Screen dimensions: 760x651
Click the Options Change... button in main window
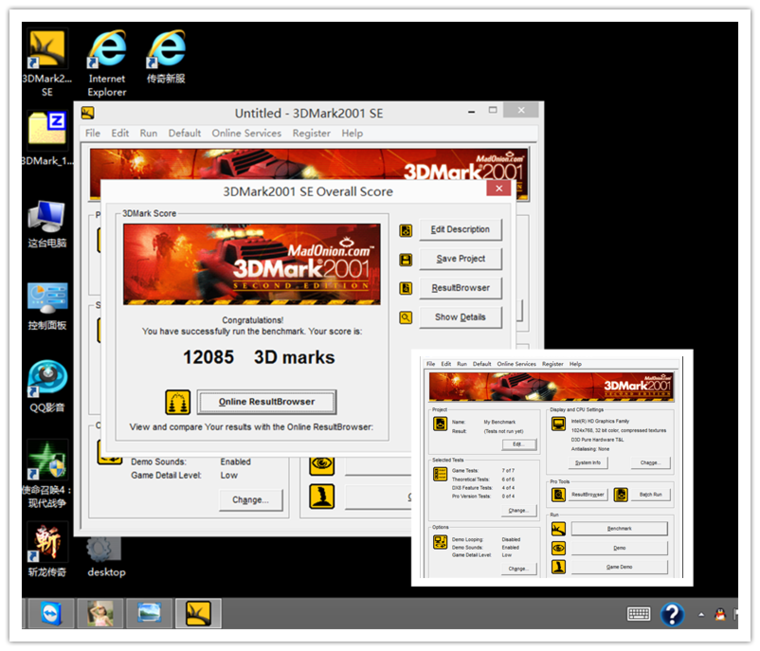pyautogui.click(x=251, y=500)
